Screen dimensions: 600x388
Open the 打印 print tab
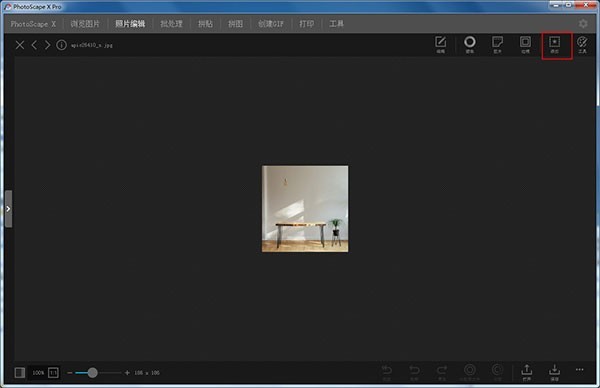pos(307,24)
